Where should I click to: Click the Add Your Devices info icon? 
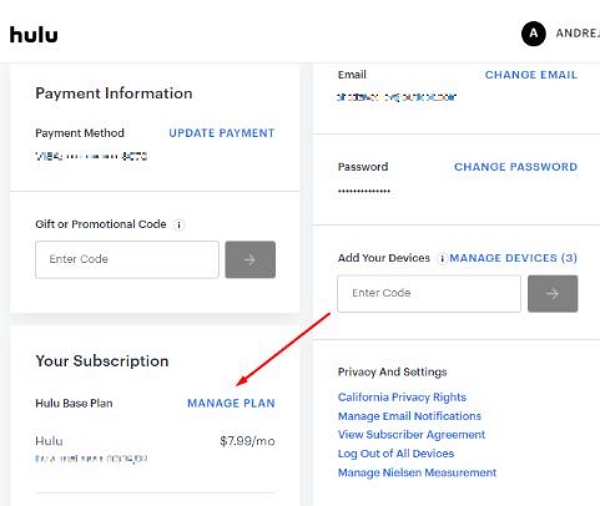[x=442, y=258]
